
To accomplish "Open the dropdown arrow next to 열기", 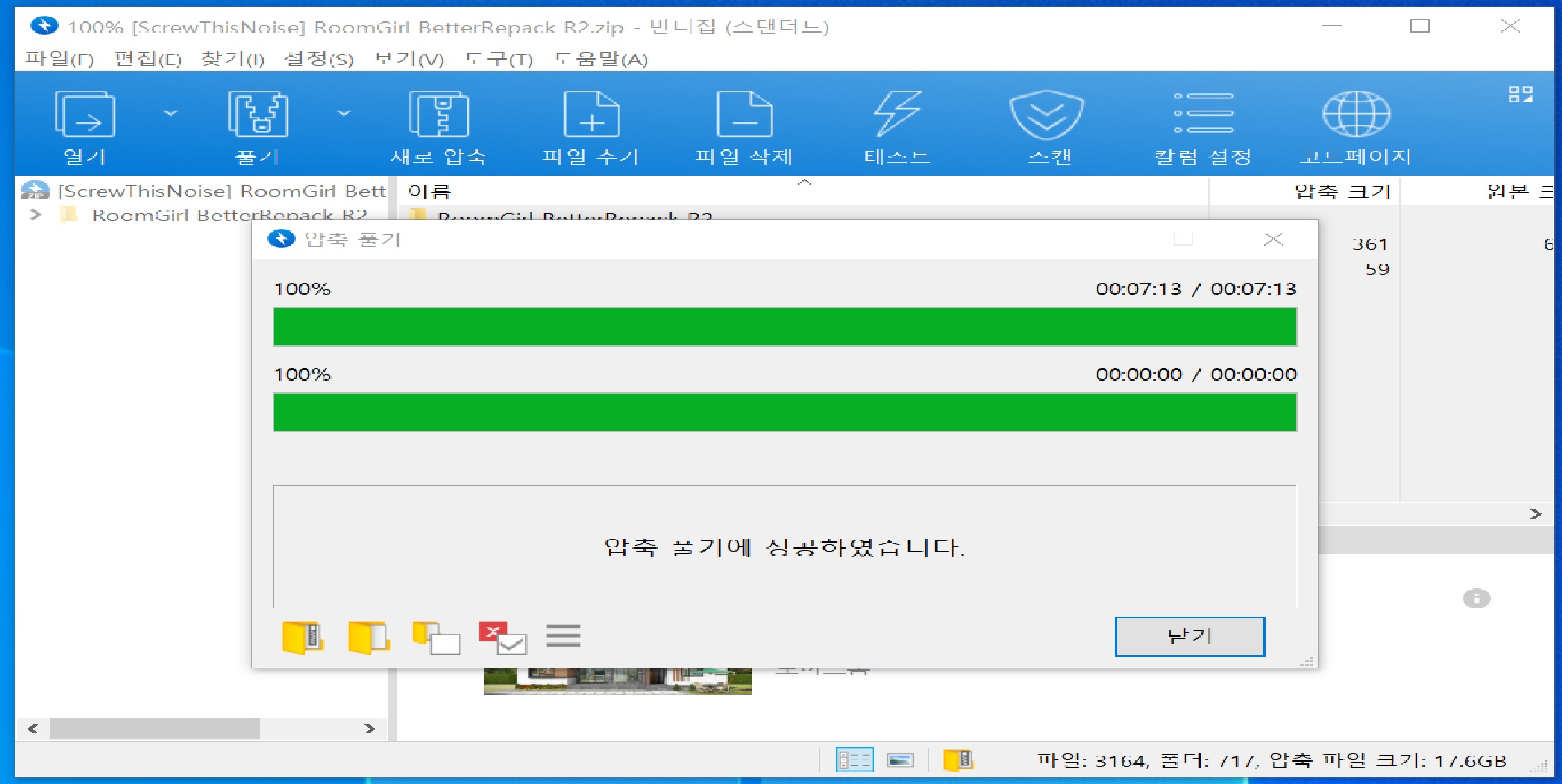I will [x=170, y=113].
